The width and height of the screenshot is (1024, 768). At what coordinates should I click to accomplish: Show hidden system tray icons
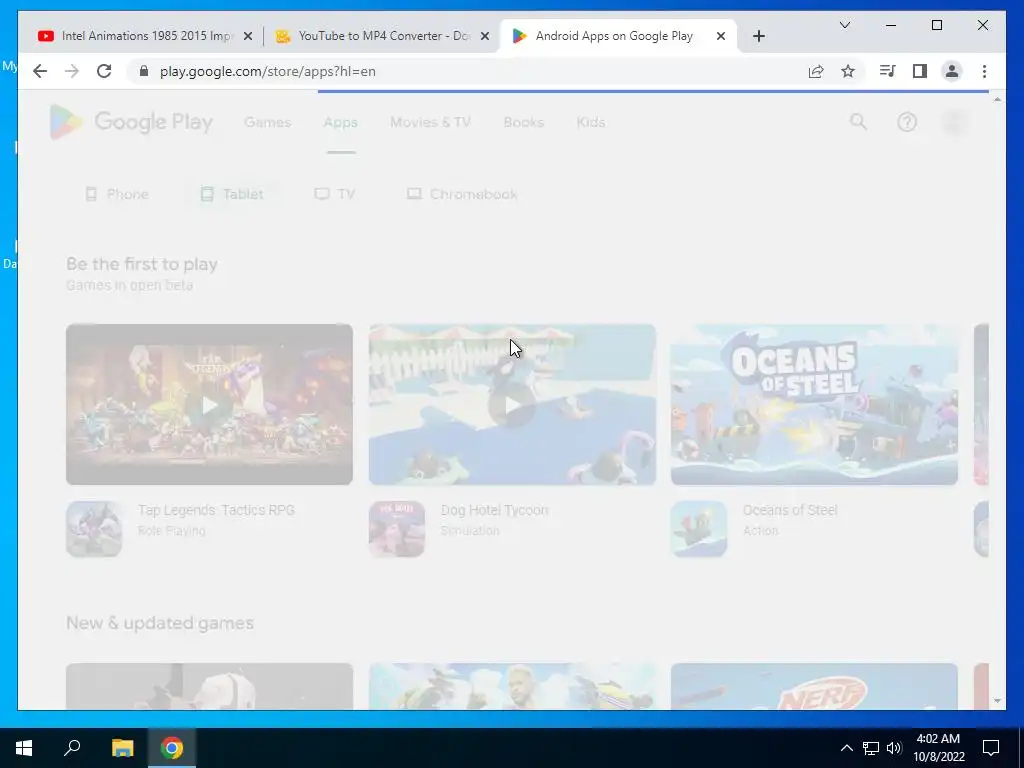[846, 748]
